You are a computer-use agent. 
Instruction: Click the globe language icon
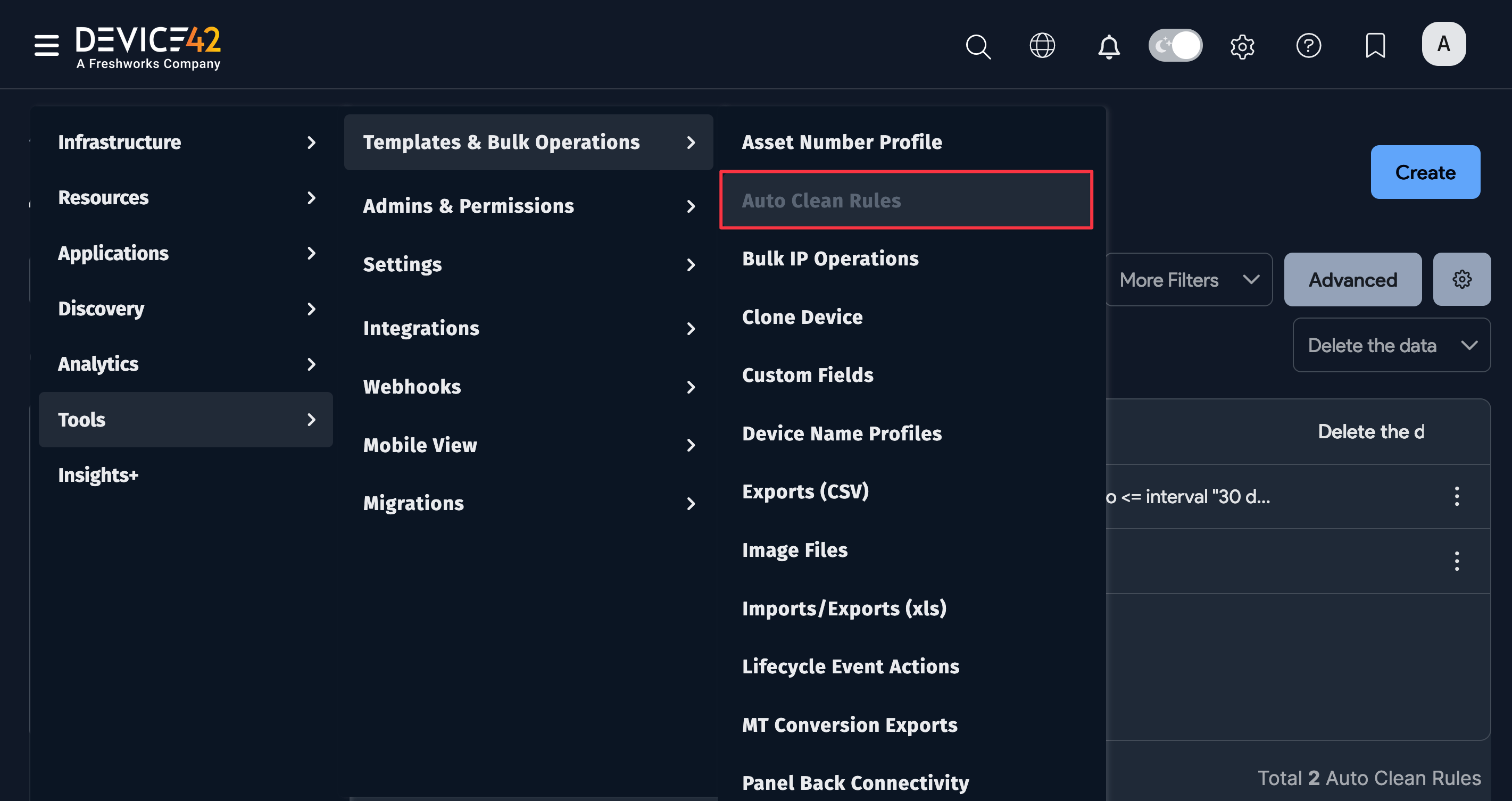1042,45
